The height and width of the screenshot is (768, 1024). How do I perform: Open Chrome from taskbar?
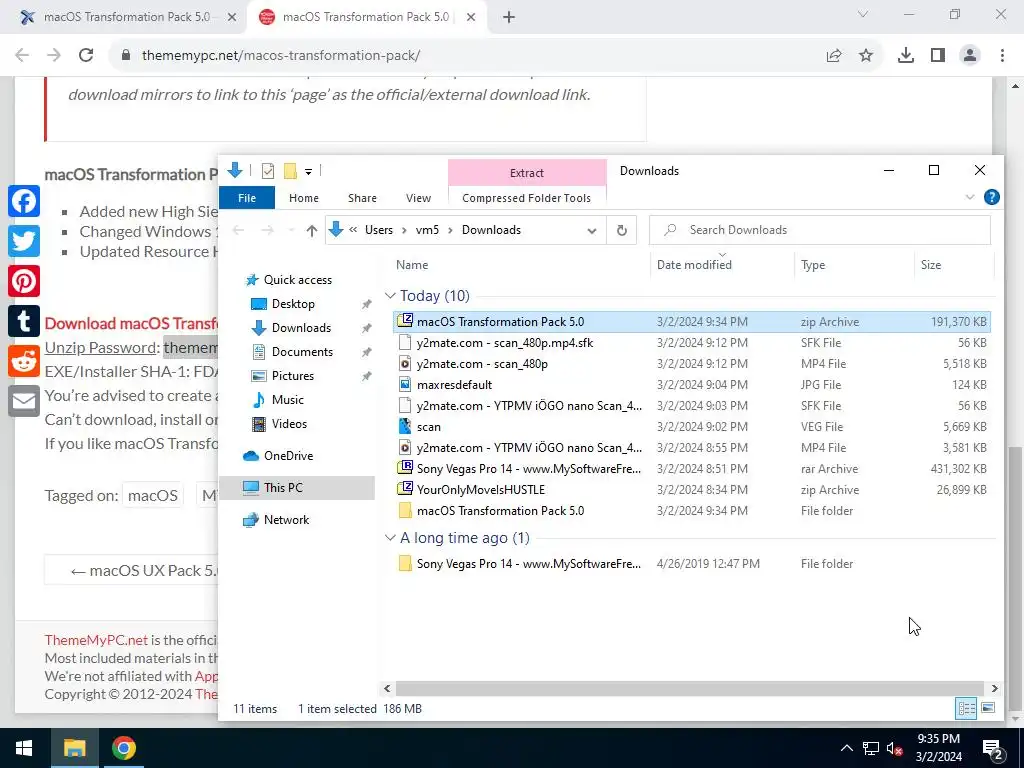pos(123,748)
